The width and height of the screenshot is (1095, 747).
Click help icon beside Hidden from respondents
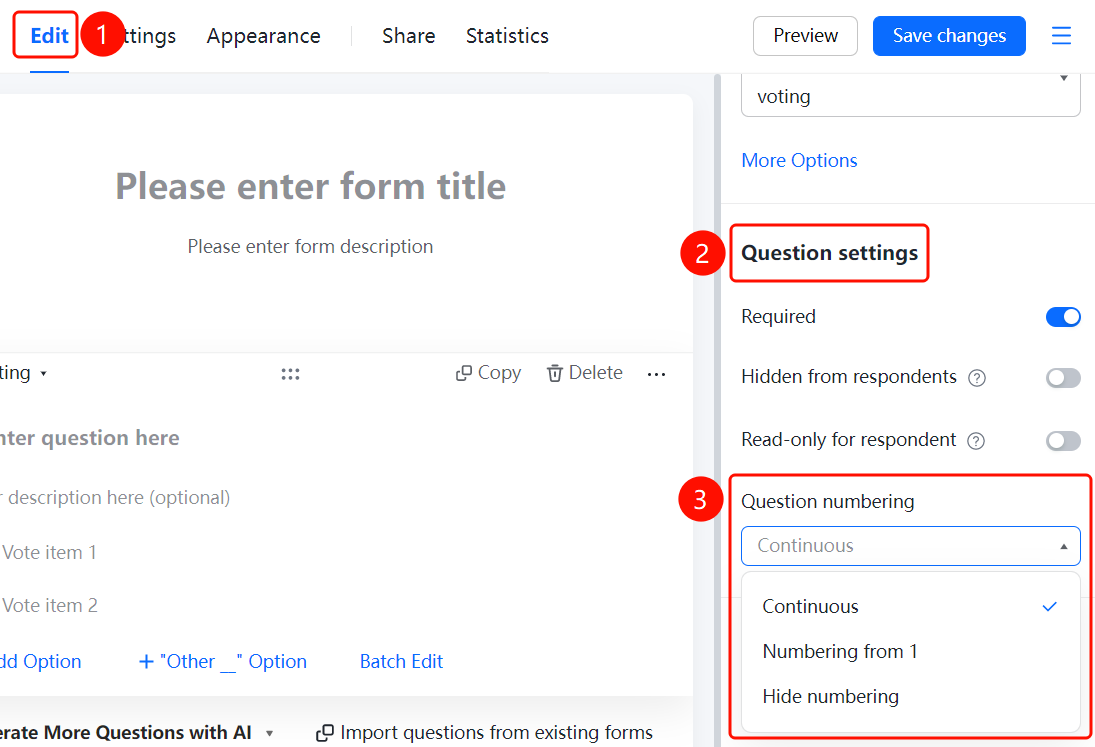tap(976, 378)
